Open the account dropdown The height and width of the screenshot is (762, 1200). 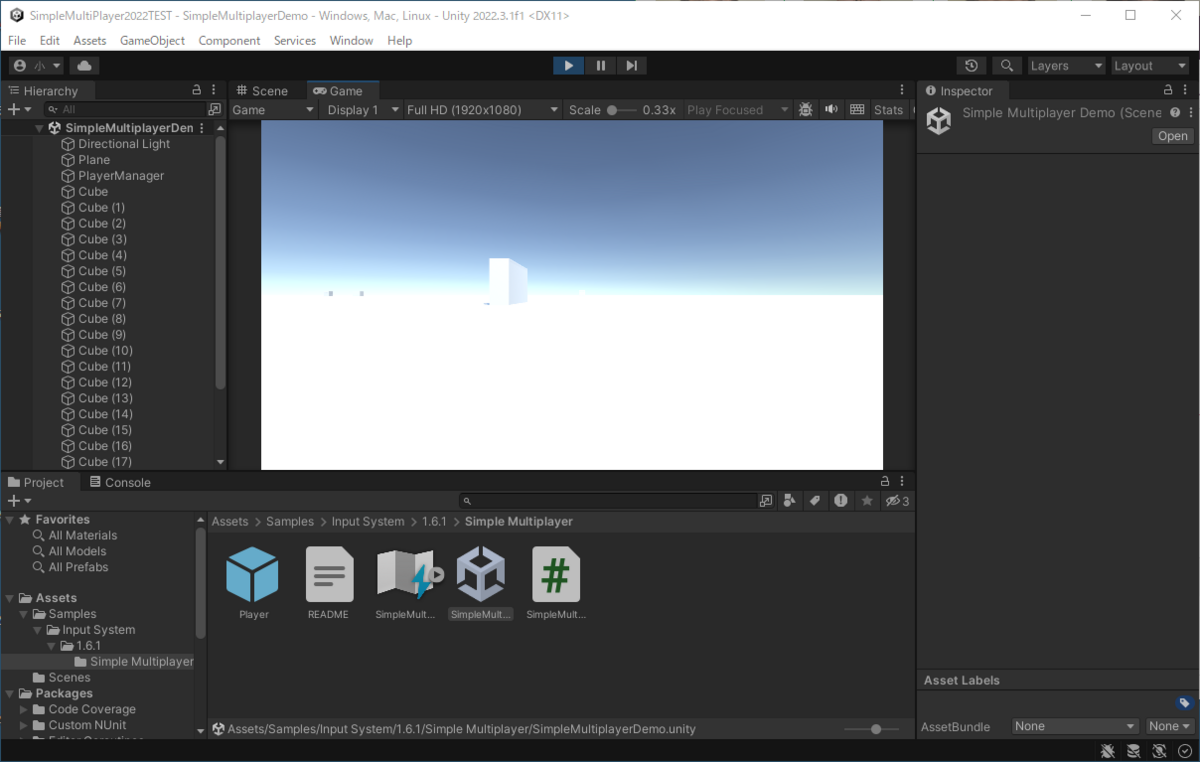coord(36,66)
